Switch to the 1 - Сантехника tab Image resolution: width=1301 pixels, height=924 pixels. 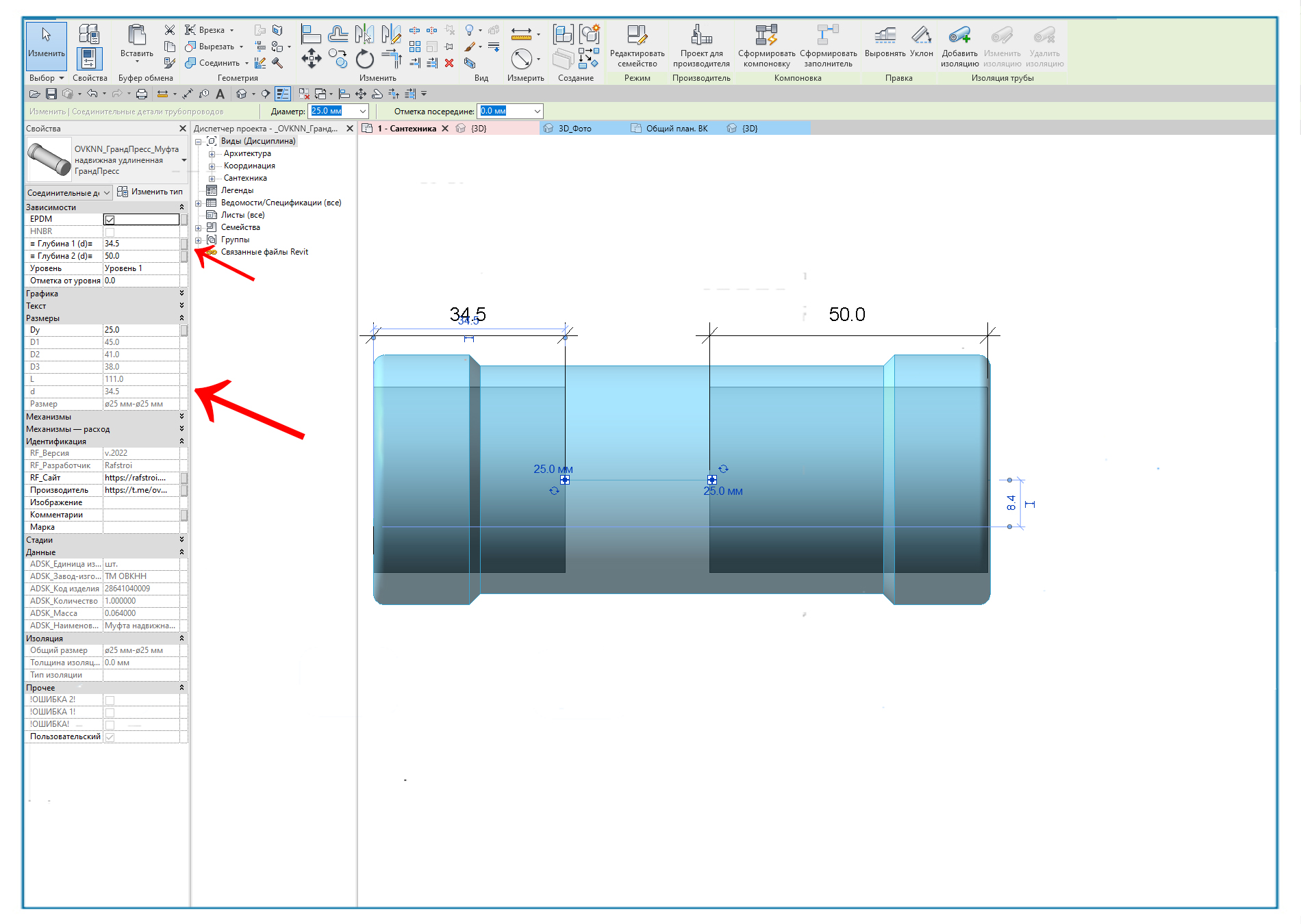click(x=406, y=129)
